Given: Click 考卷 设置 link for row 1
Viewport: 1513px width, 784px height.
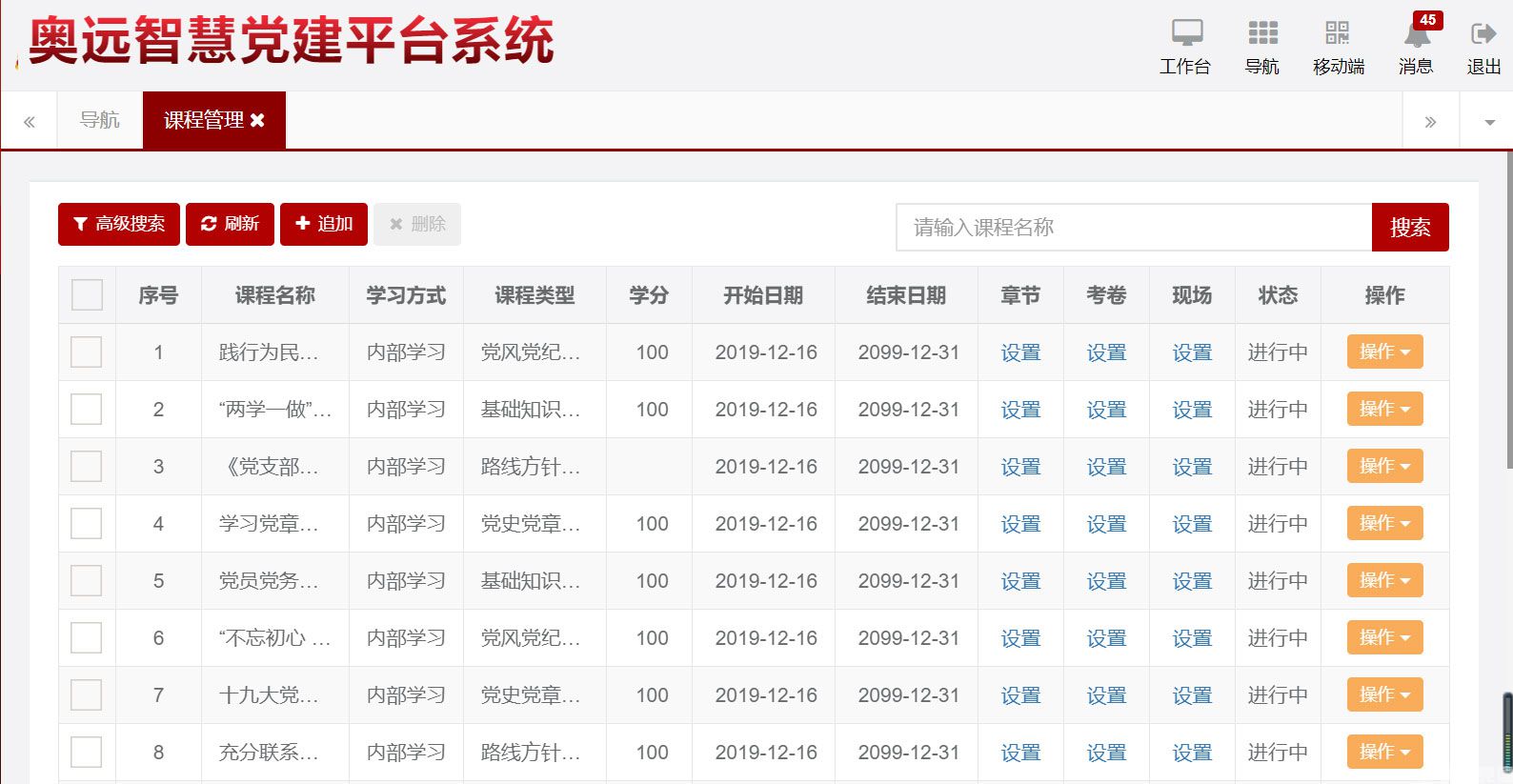Looking at the screenshot, I should [x=1106, y=352].
